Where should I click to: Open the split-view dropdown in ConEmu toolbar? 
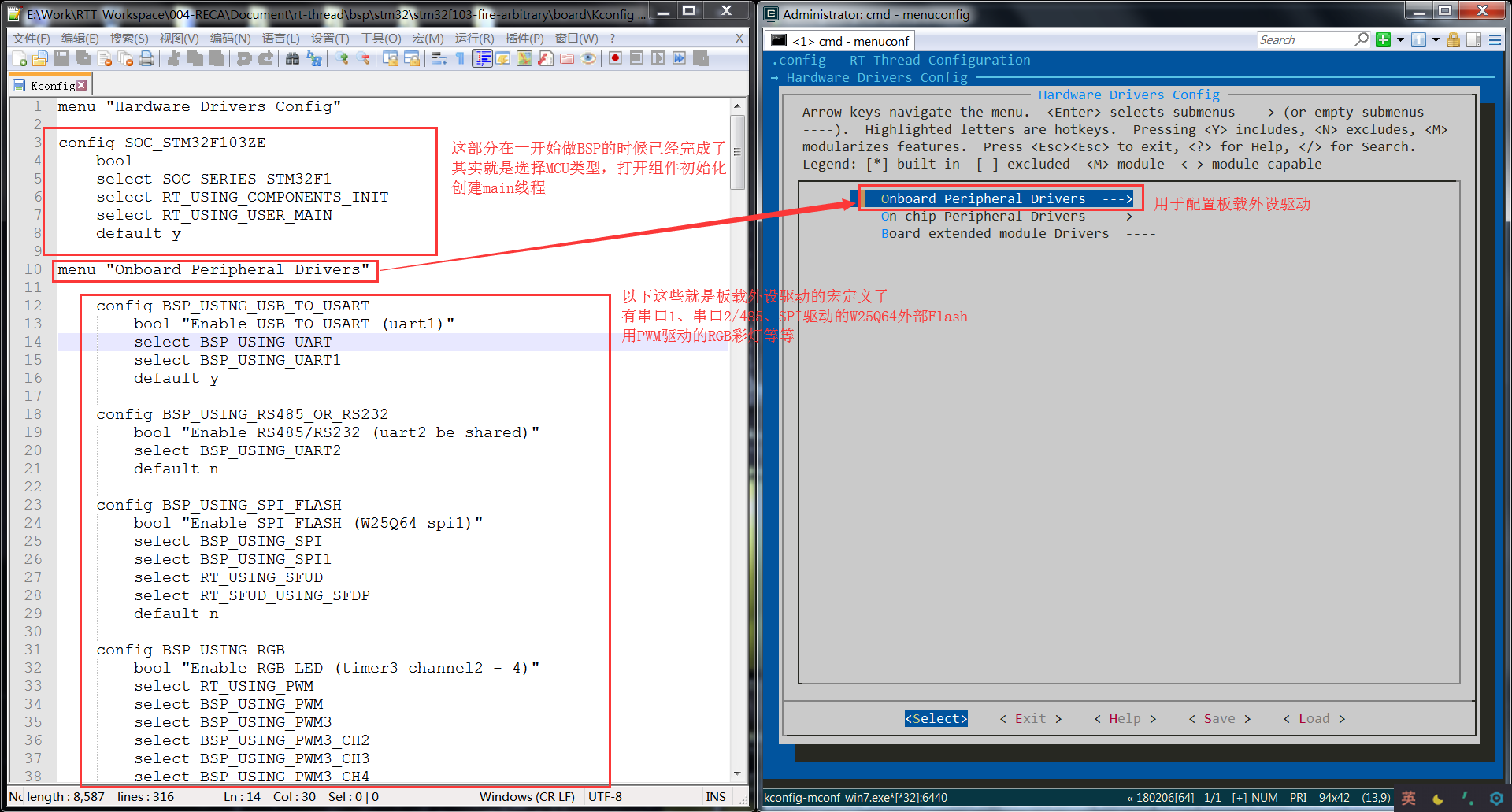point(1435,40)
